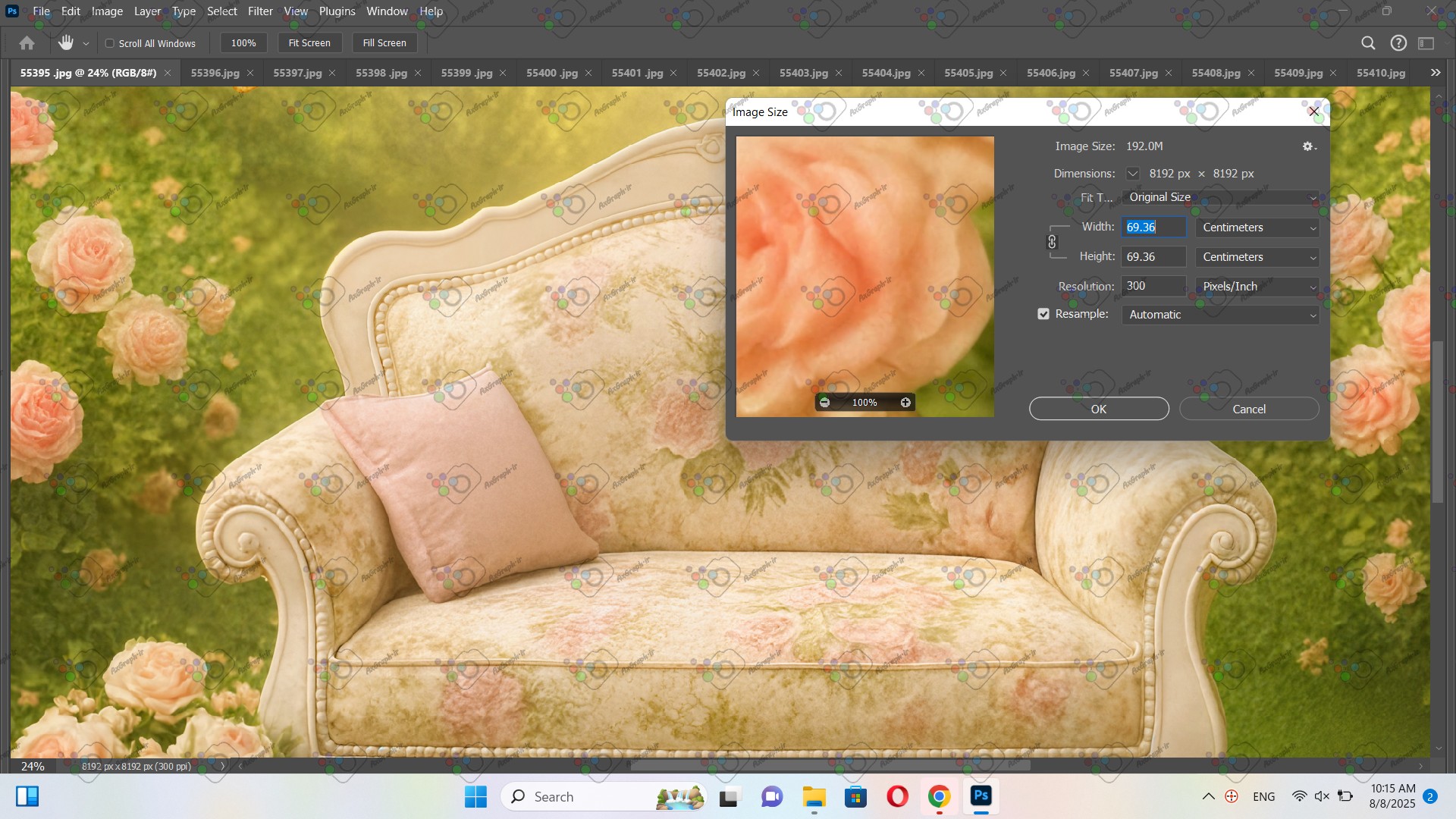The width and height of the screenshot is (1456, 819).
Task: Open the Resolution Pixels/Inch units dropdown
Action: coord(1257,287)
